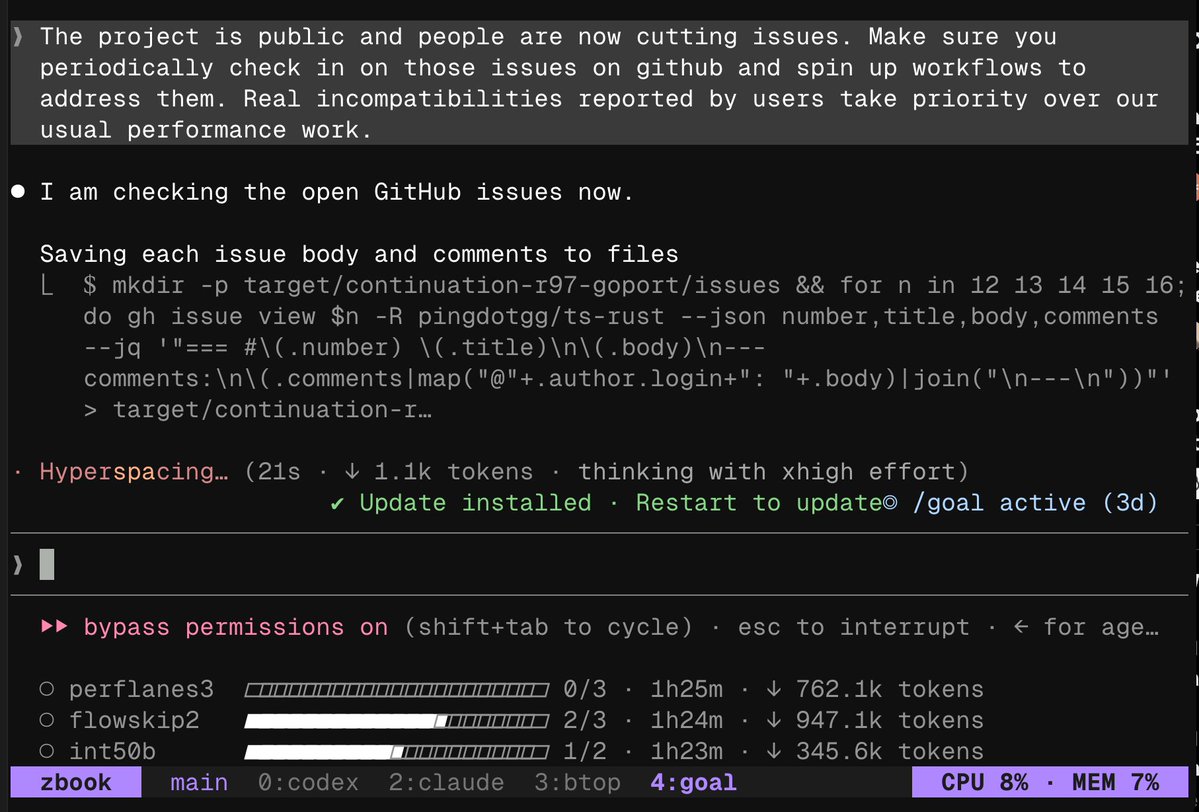This screenshot has height=812, width=1199.
Task: Click the flowskip2 progress bar
Action: click(x=397, y=721)
